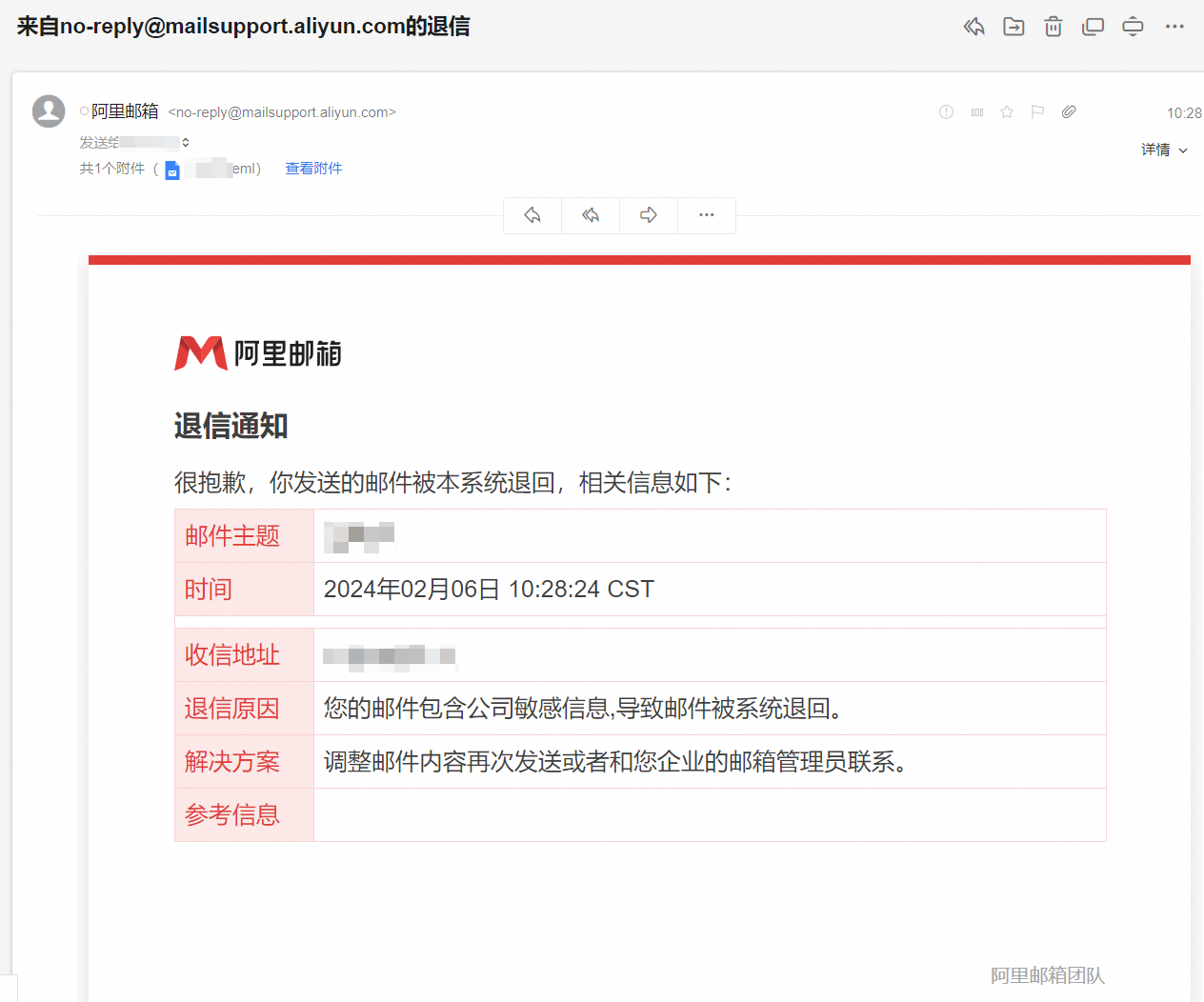Screen dimensions: 1204x1002
Task: Click reply-all in the center toolbar
Action: 591,215
